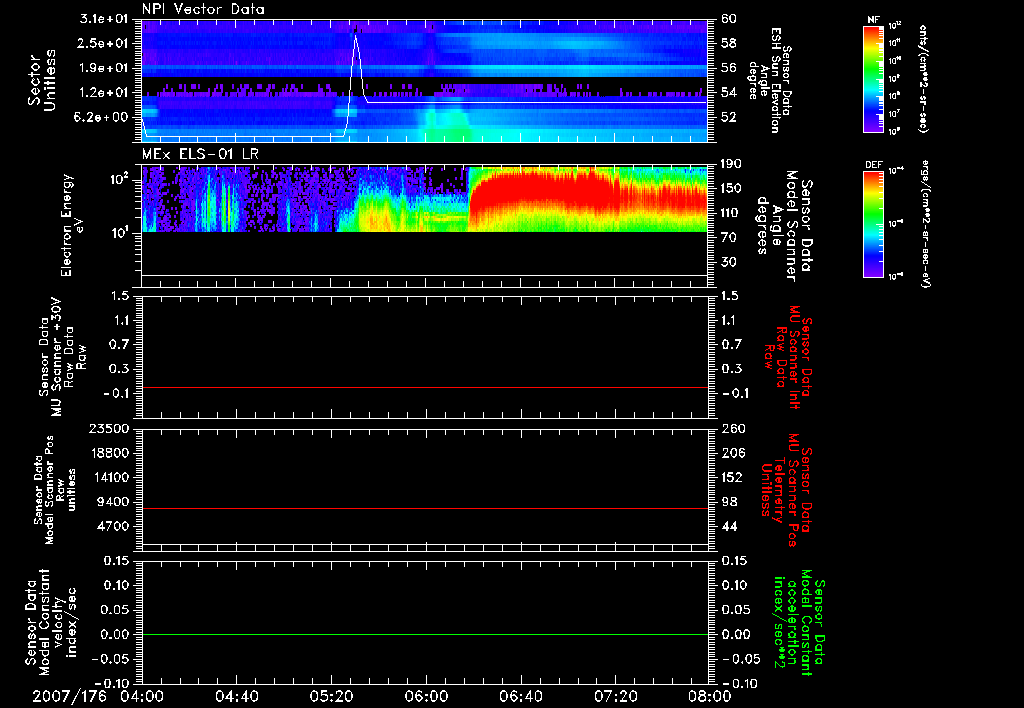Click the green constant velocity line

pos(425,635)
